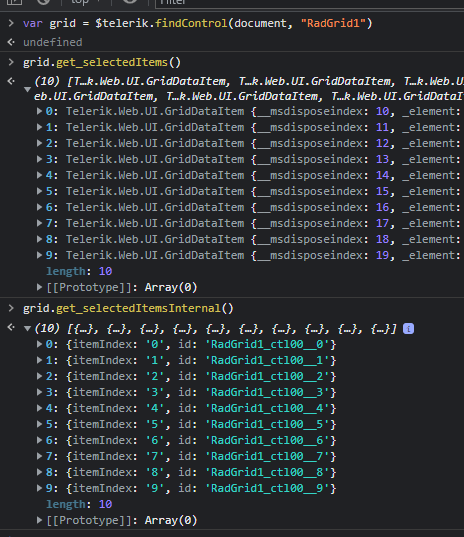Expand item 5 with __msdisposeindex 15

39,191
